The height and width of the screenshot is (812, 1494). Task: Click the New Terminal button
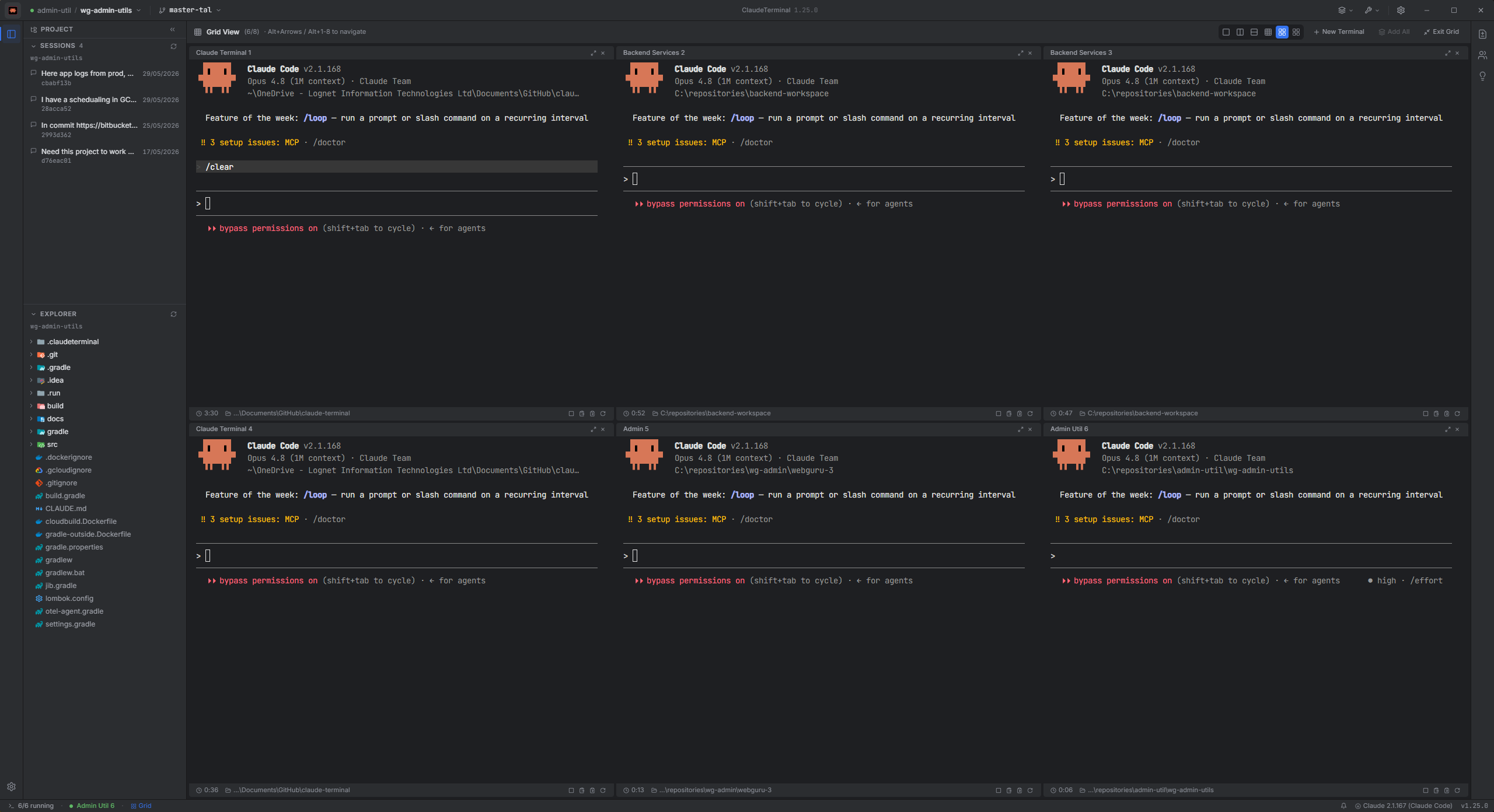coord(1339,32)
